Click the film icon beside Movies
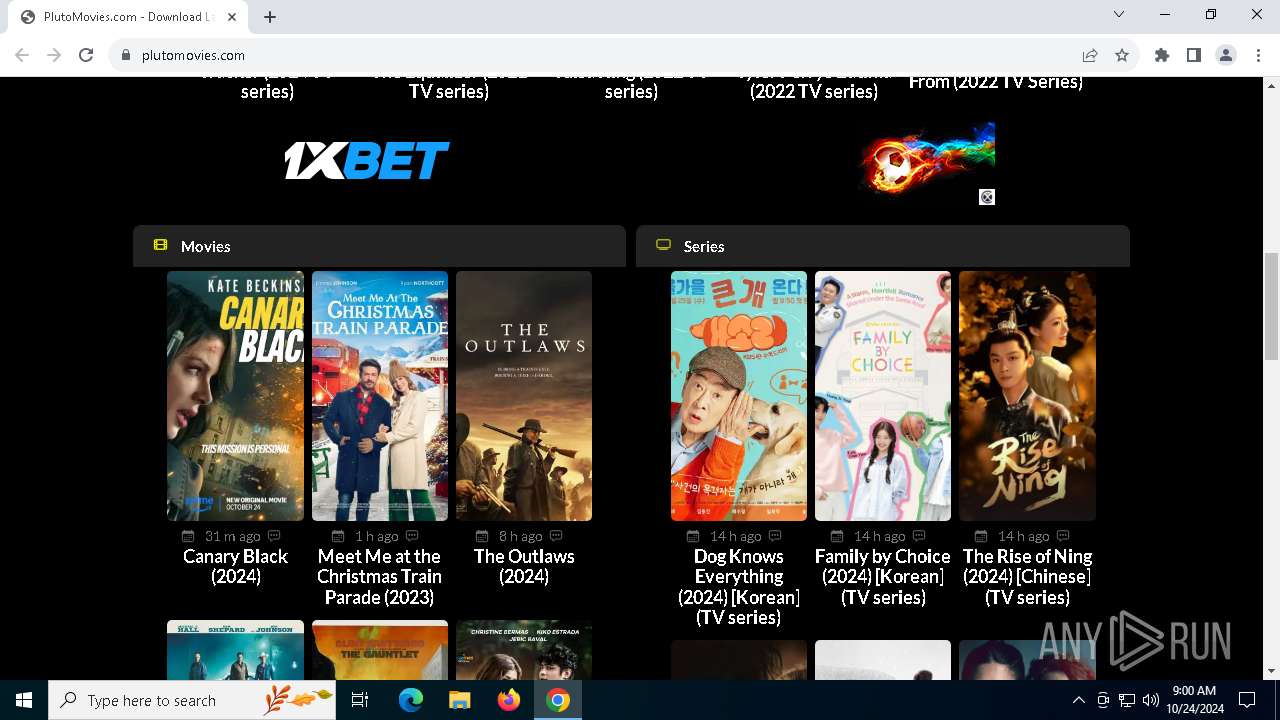This screenshot has height=720, width=1280. [x=160, y=245]
